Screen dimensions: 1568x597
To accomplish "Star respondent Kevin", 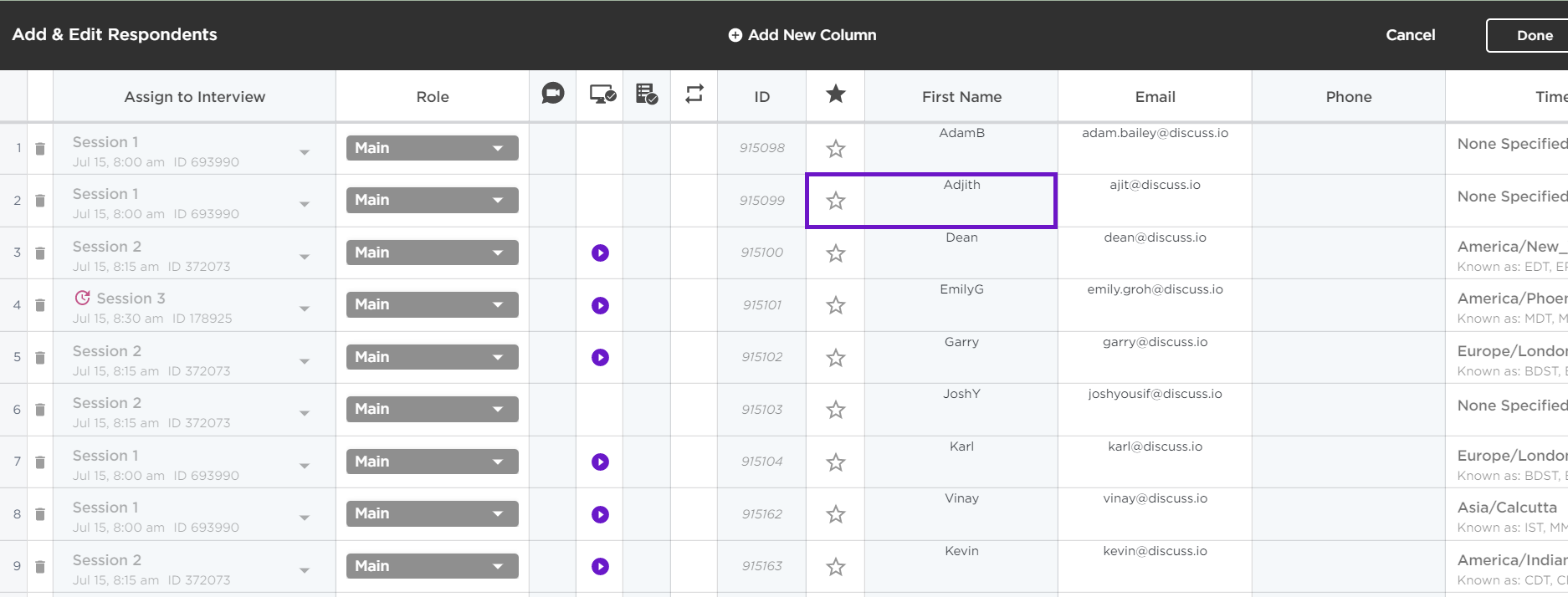I will click(x=835, y=567).
